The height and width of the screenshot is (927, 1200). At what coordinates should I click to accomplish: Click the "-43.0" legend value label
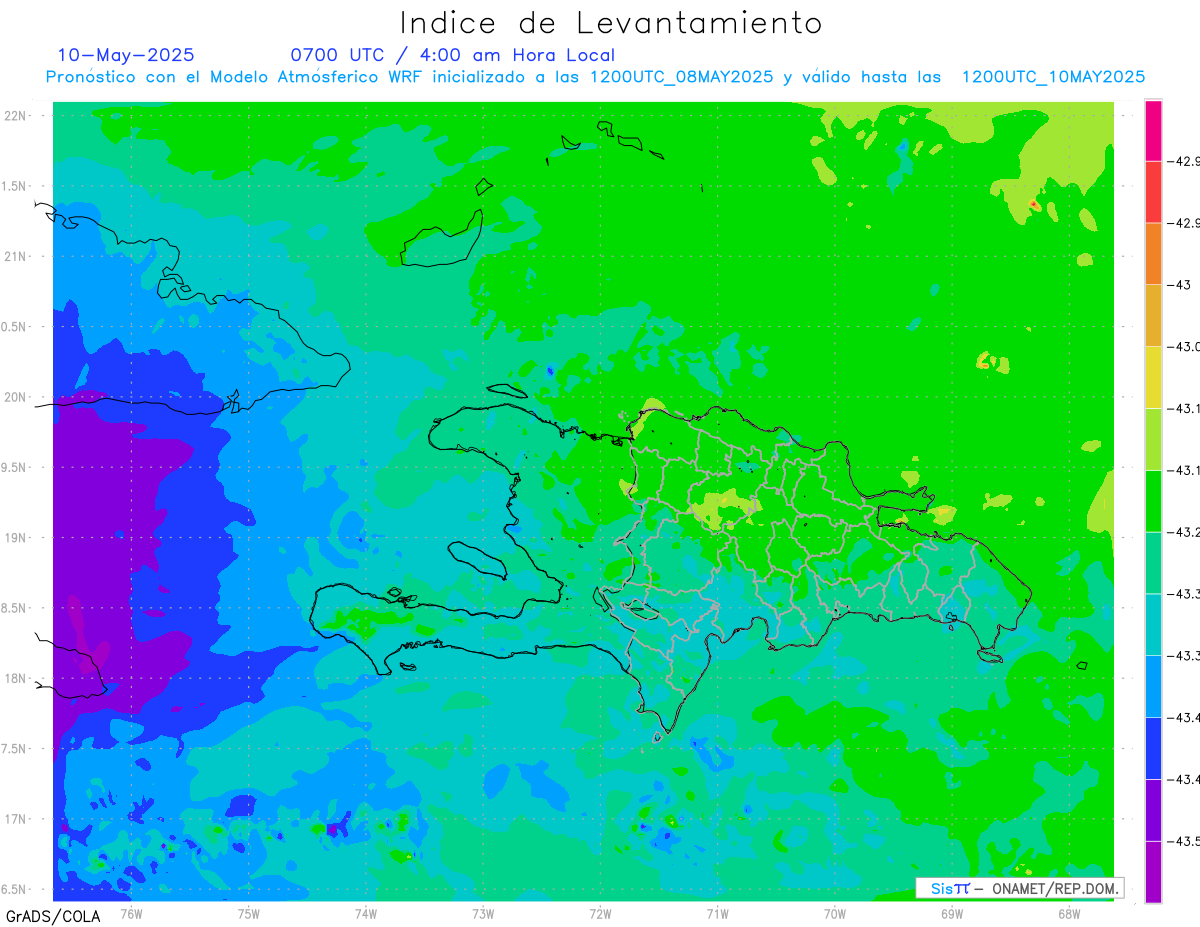pos(1185,347)
